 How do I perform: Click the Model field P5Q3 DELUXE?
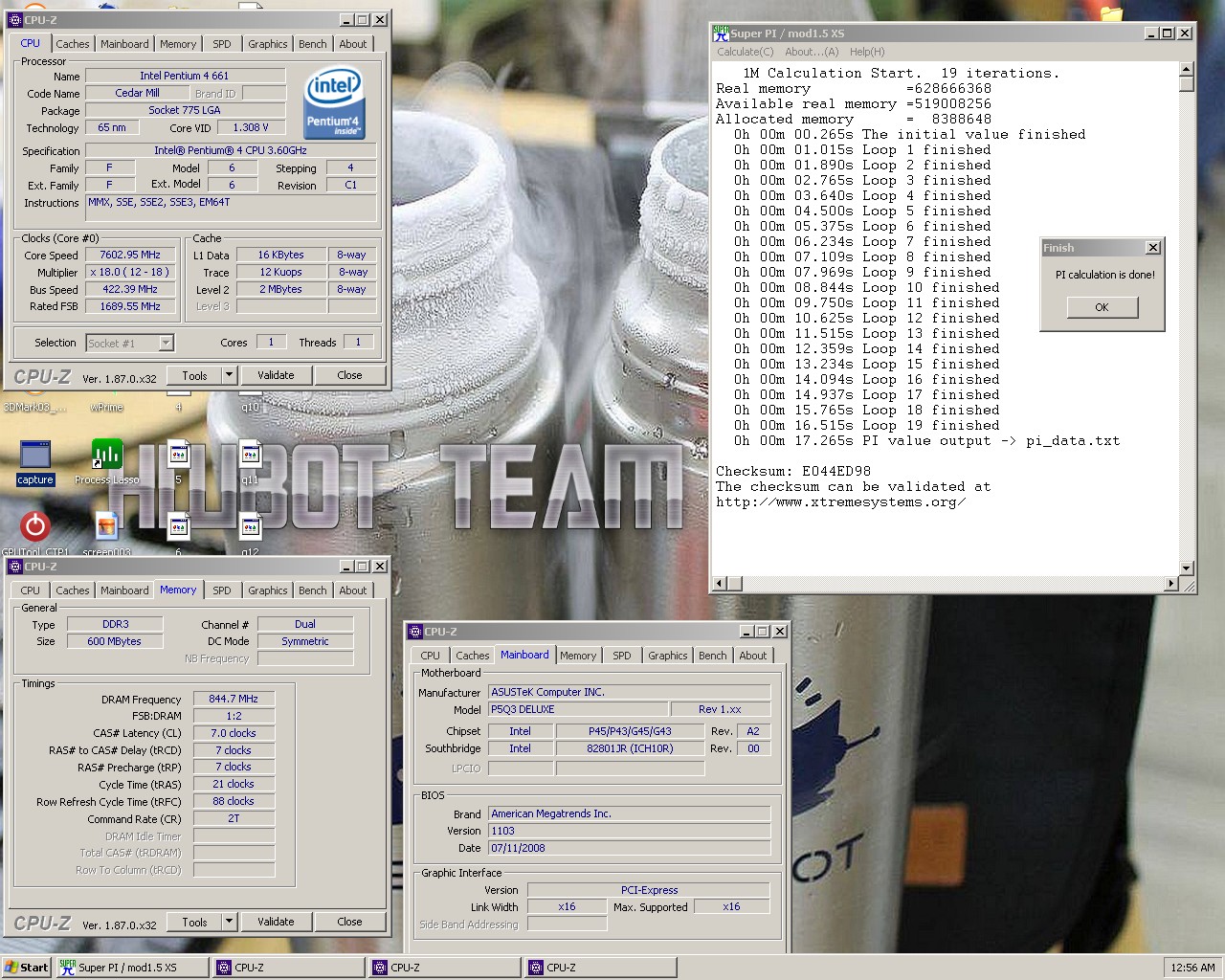point(577,709)
